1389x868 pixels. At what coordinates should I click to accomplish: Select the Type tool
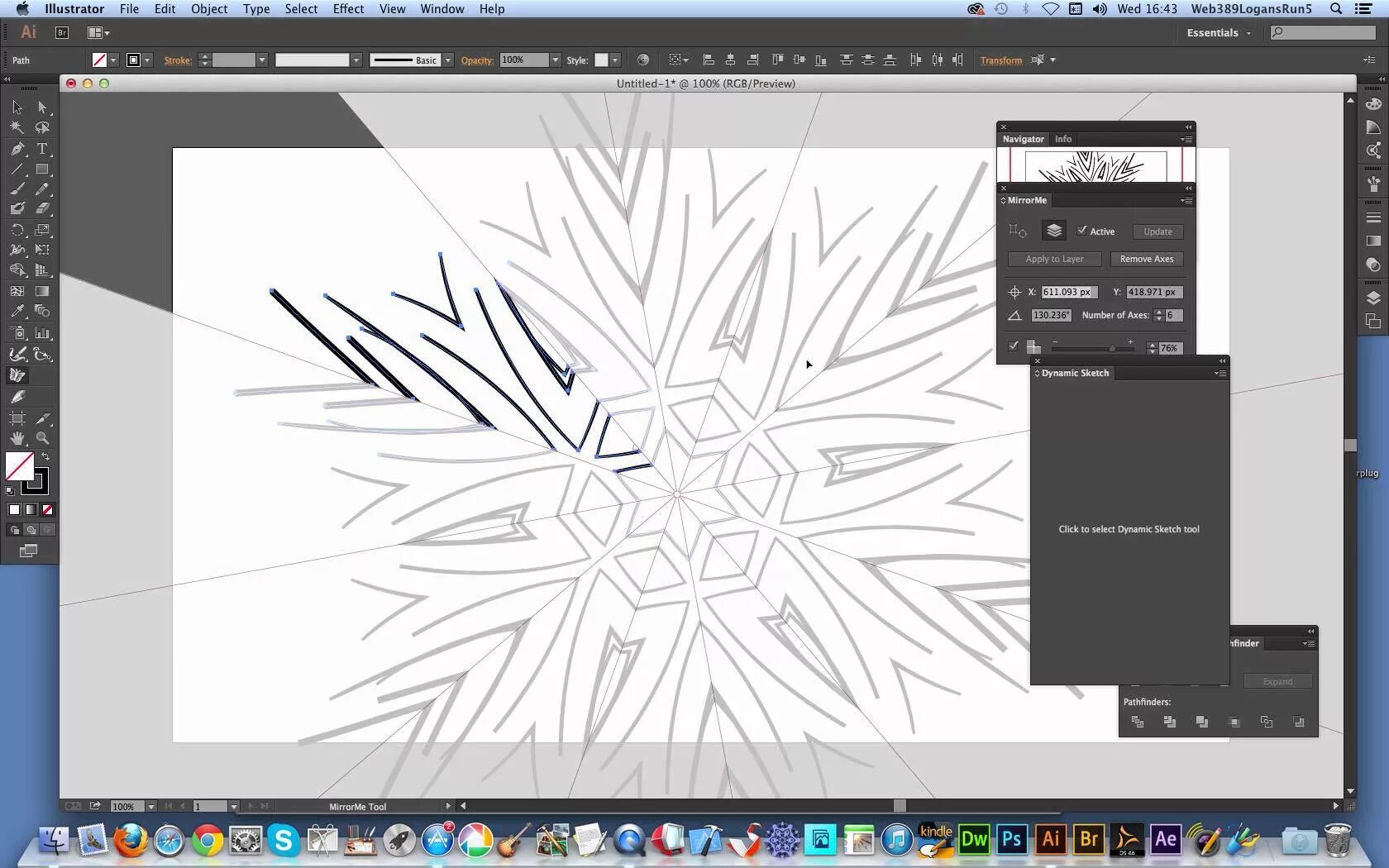tap(41, 148)
